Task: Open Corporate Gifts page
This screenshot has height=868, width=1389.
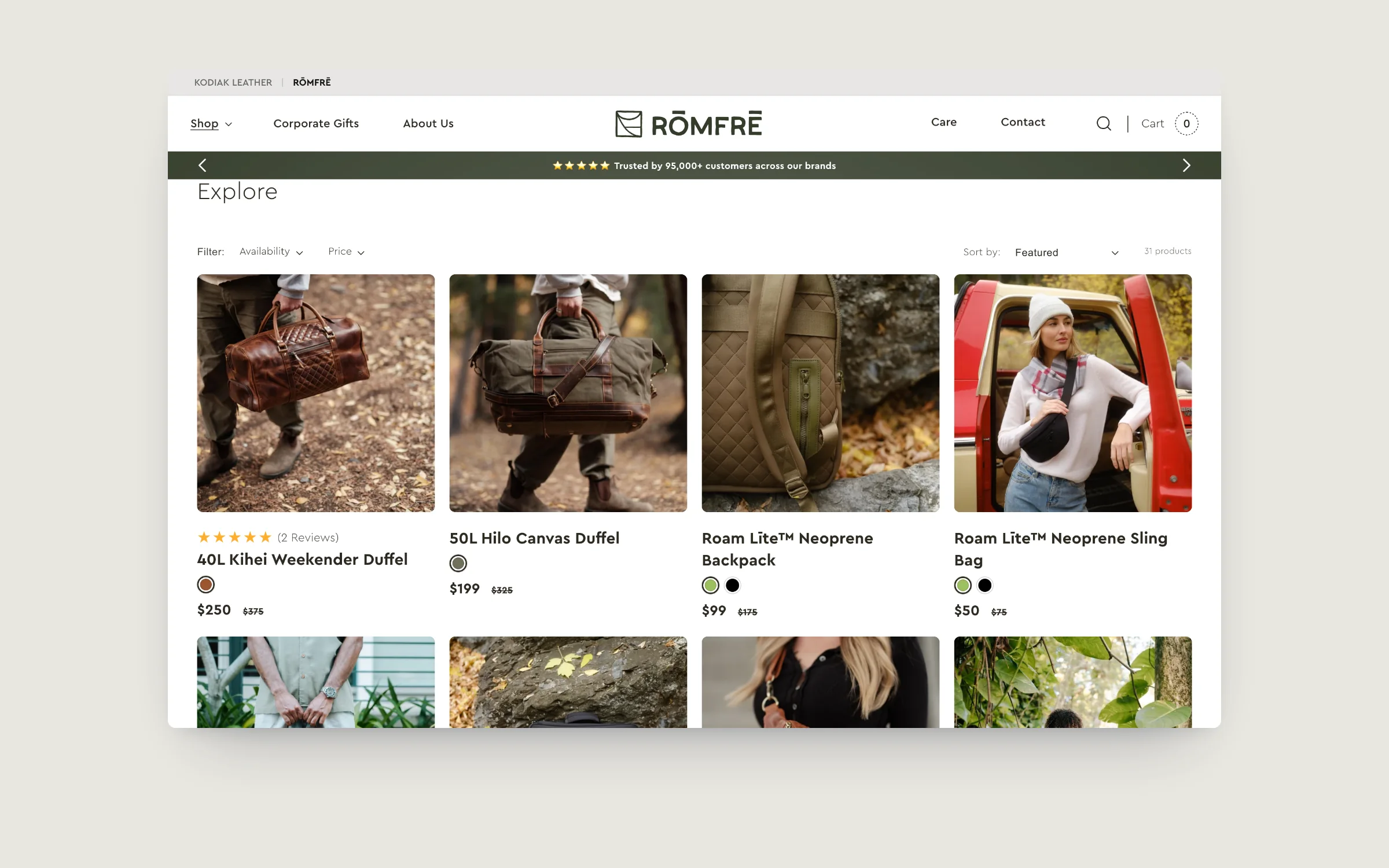Action: tap(316, 123)
